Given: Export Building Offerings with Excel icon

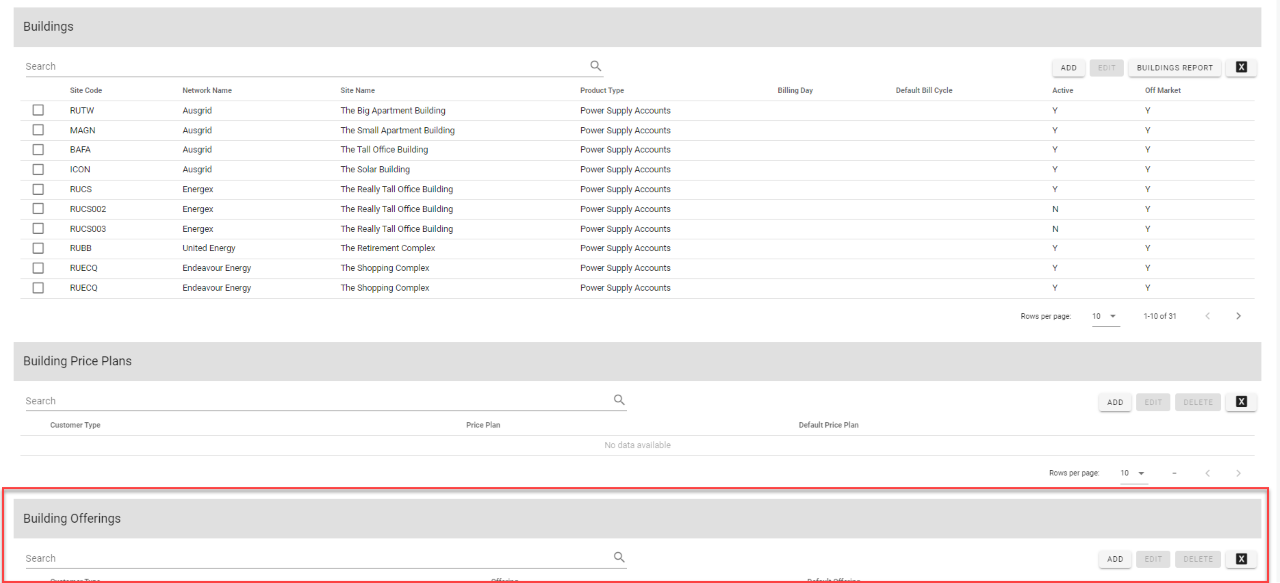Looking at the screenshot, I should [1241, 559].
